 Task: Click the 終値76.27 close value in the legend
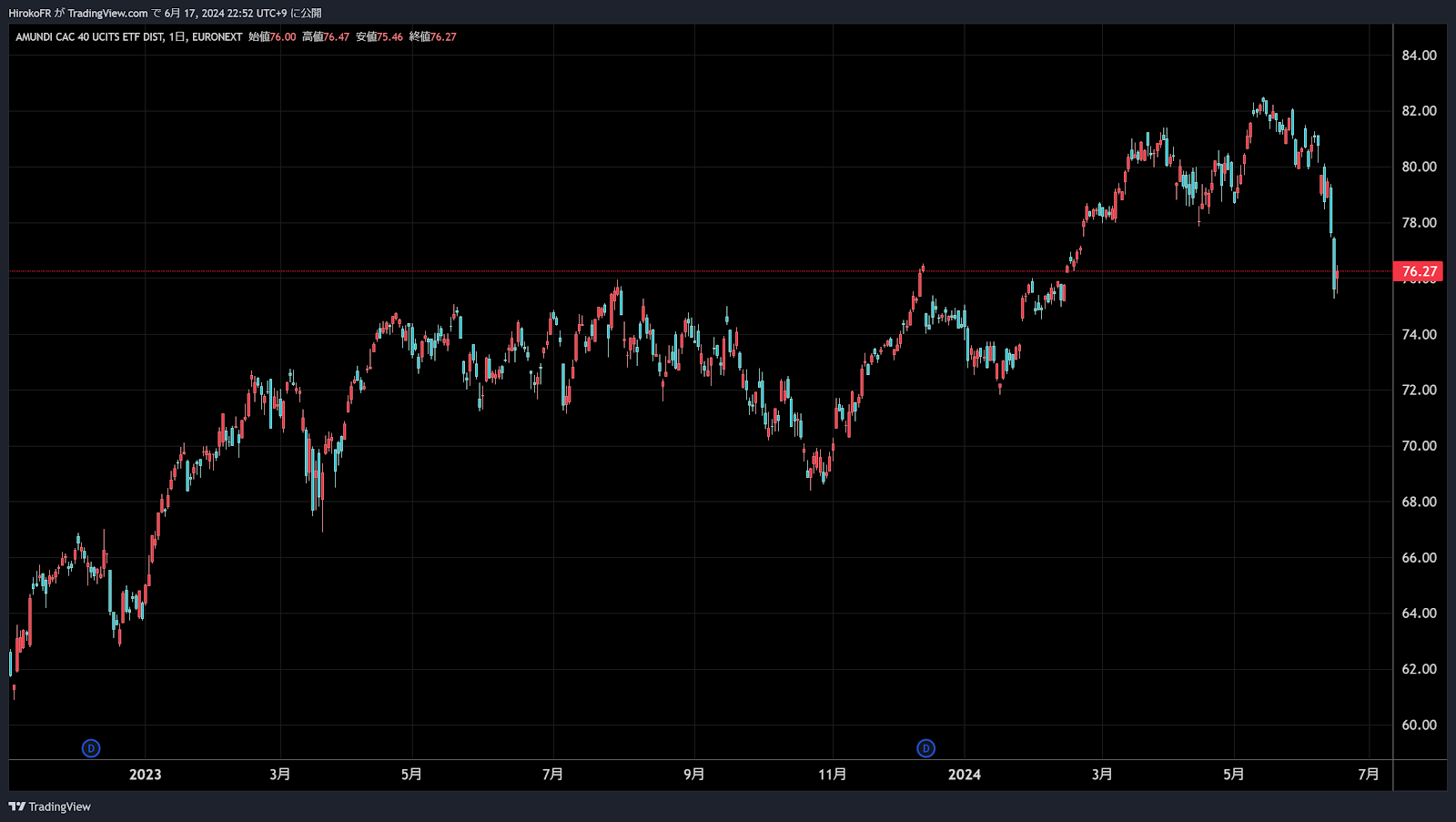[x=433, y=36]
